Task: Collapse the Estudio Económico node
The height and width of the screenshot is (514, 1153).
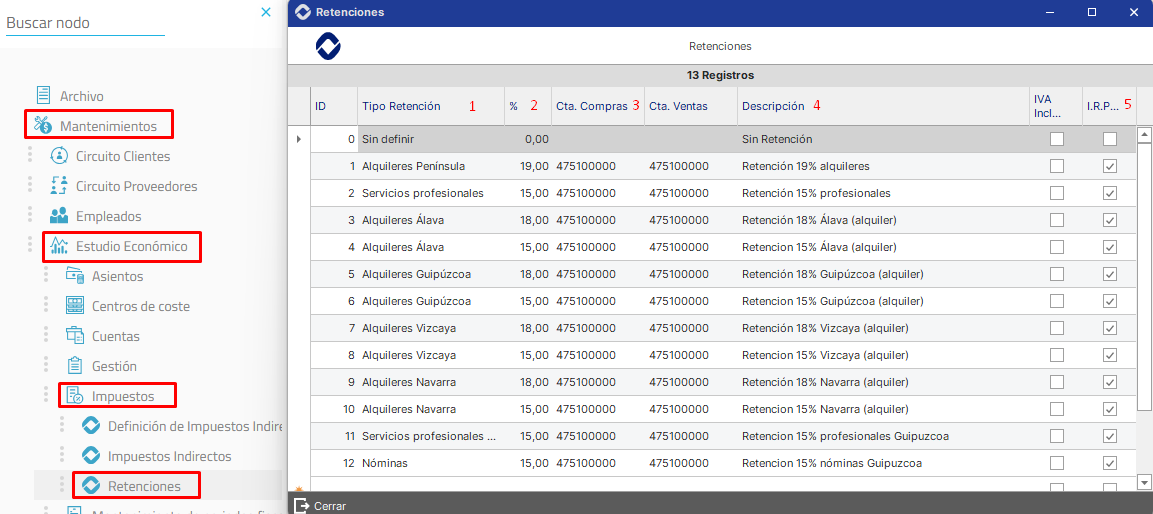Action: coord(131,246)
